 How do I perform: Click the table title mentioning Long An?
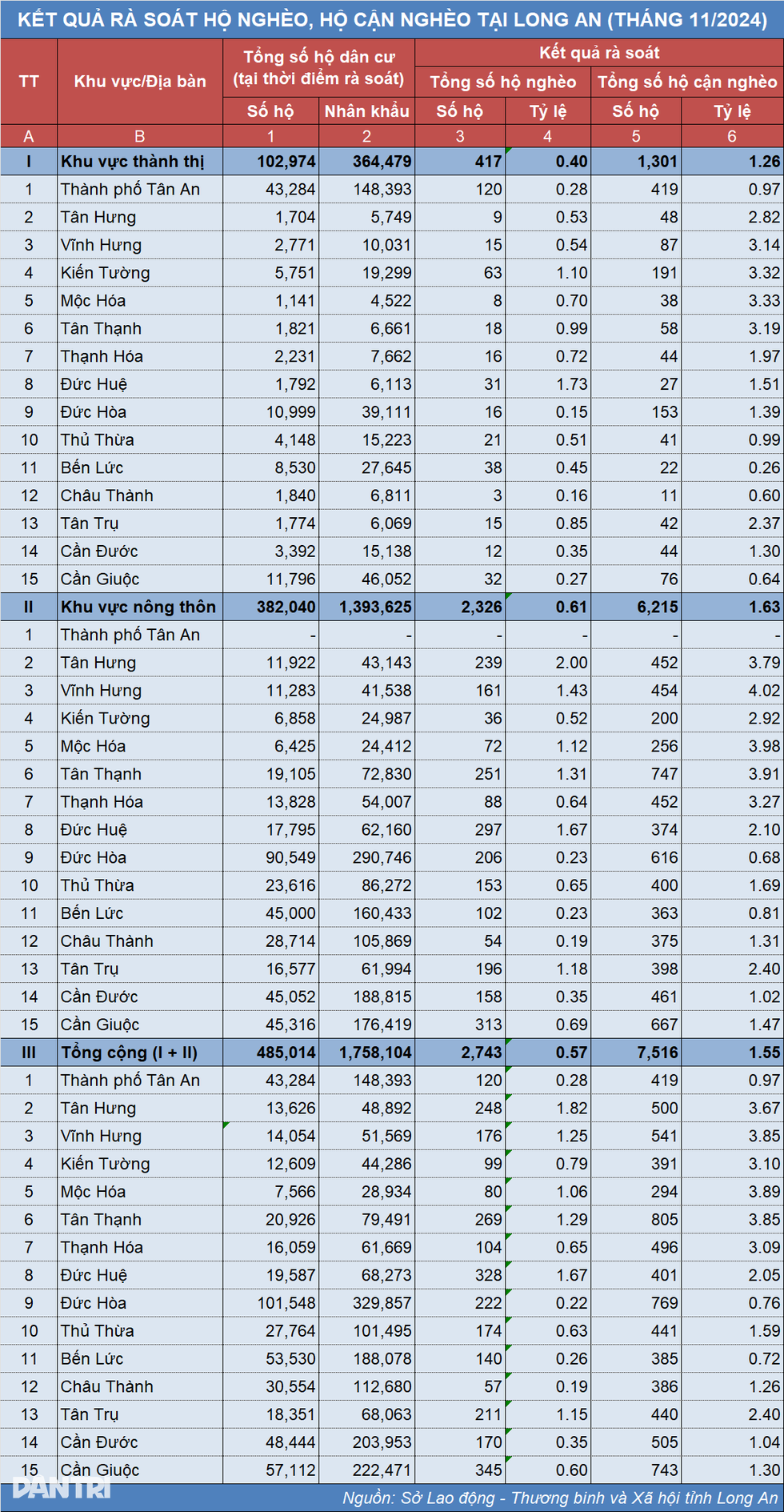392,19
